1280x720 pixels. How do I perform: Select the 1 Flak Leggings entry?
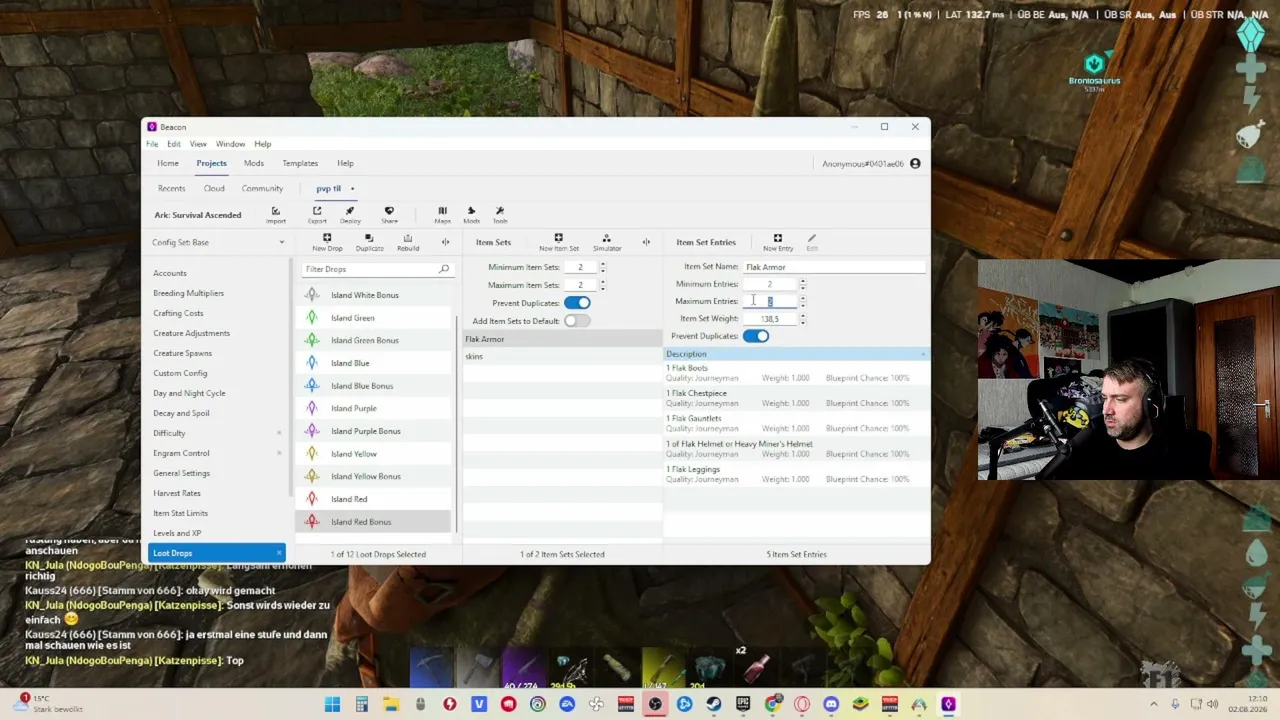(796, 474)
